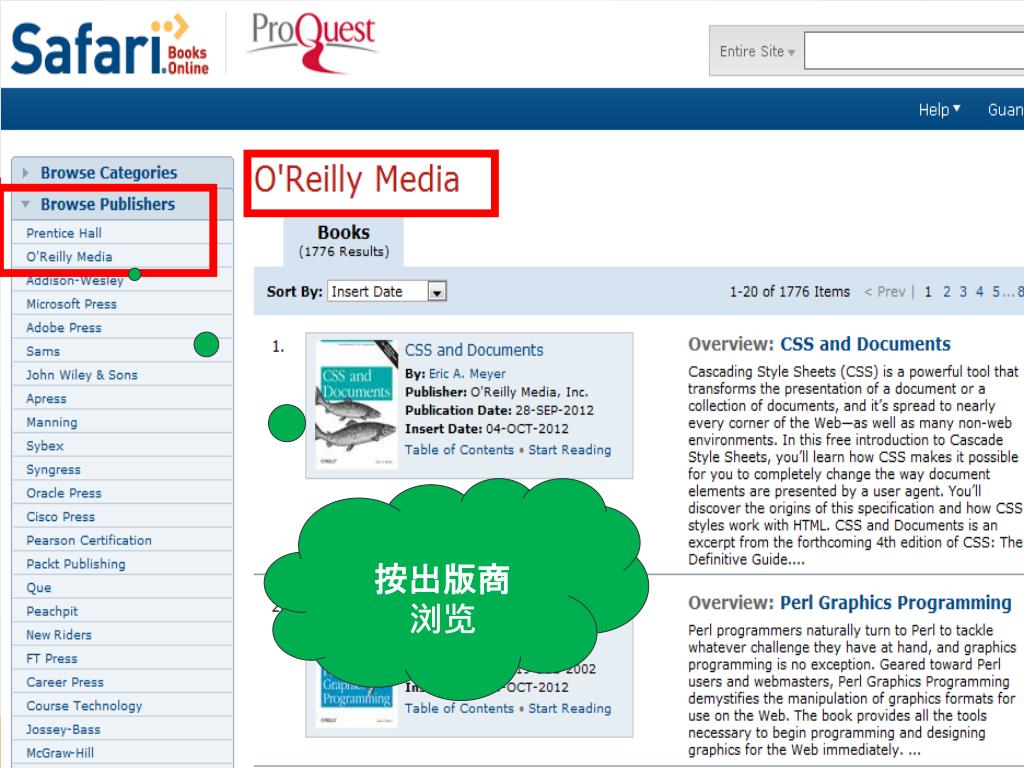Select McGraw-Hill publisher

pos(59,753)
